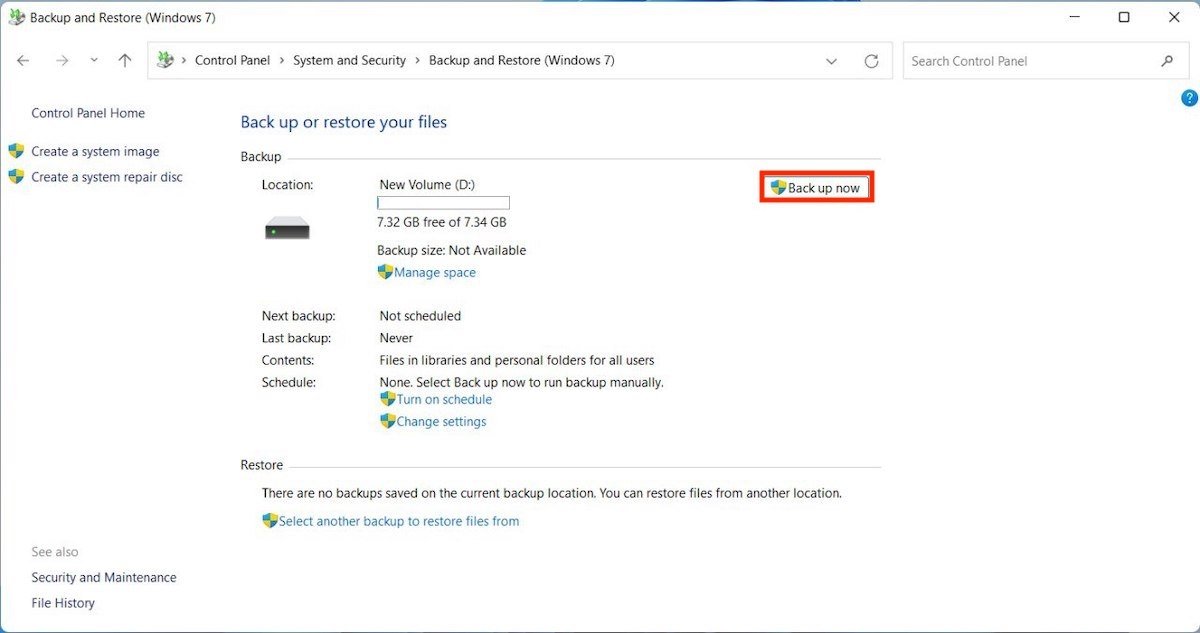Open the recent locations chevron
Viewport: 1200px width, 633px height.
[94, 61]
